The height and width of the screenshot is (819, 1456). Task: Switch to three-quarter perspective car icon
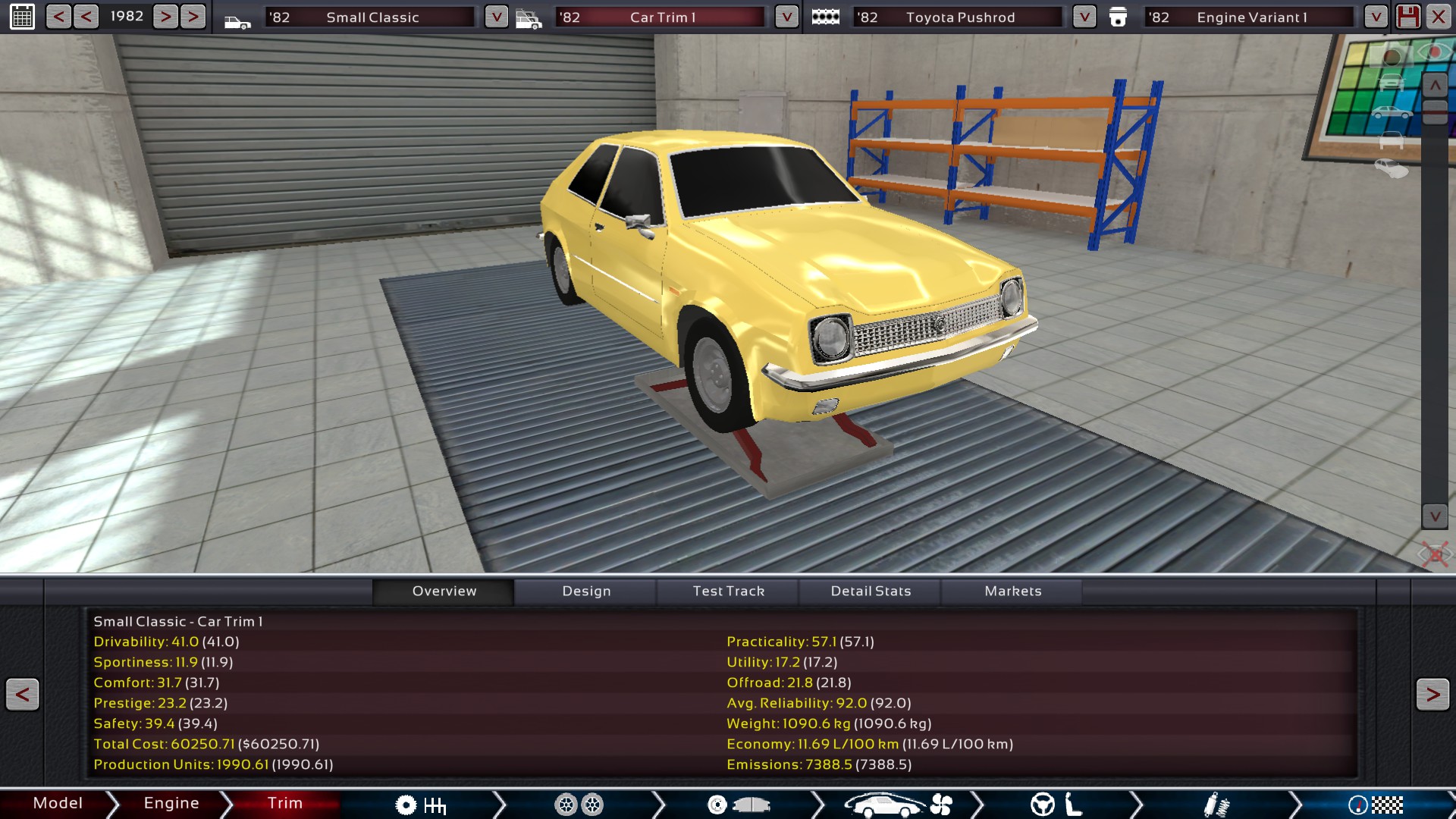[1392, 168]
